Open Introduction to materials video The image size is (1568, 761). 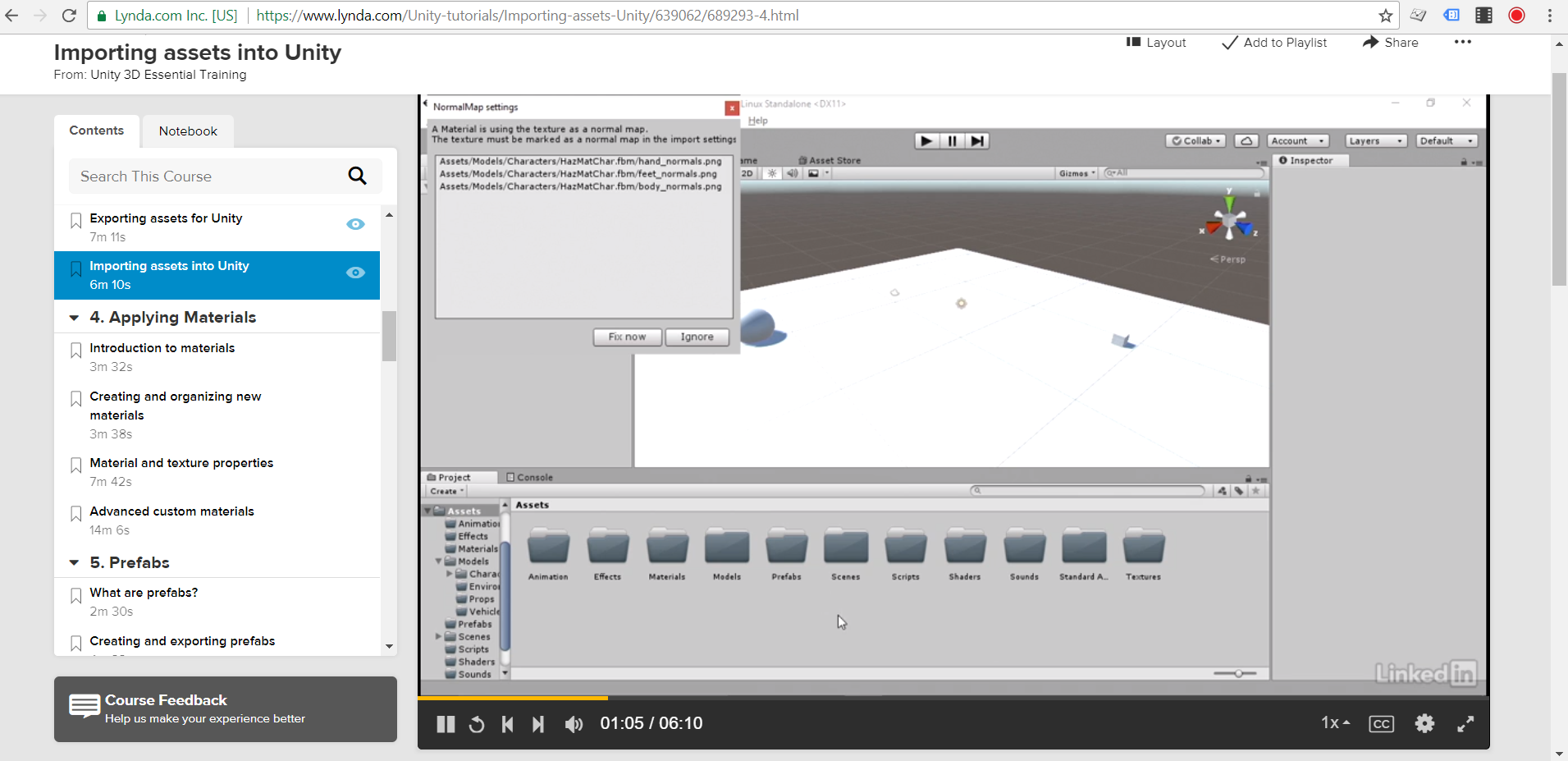(162, 348)
